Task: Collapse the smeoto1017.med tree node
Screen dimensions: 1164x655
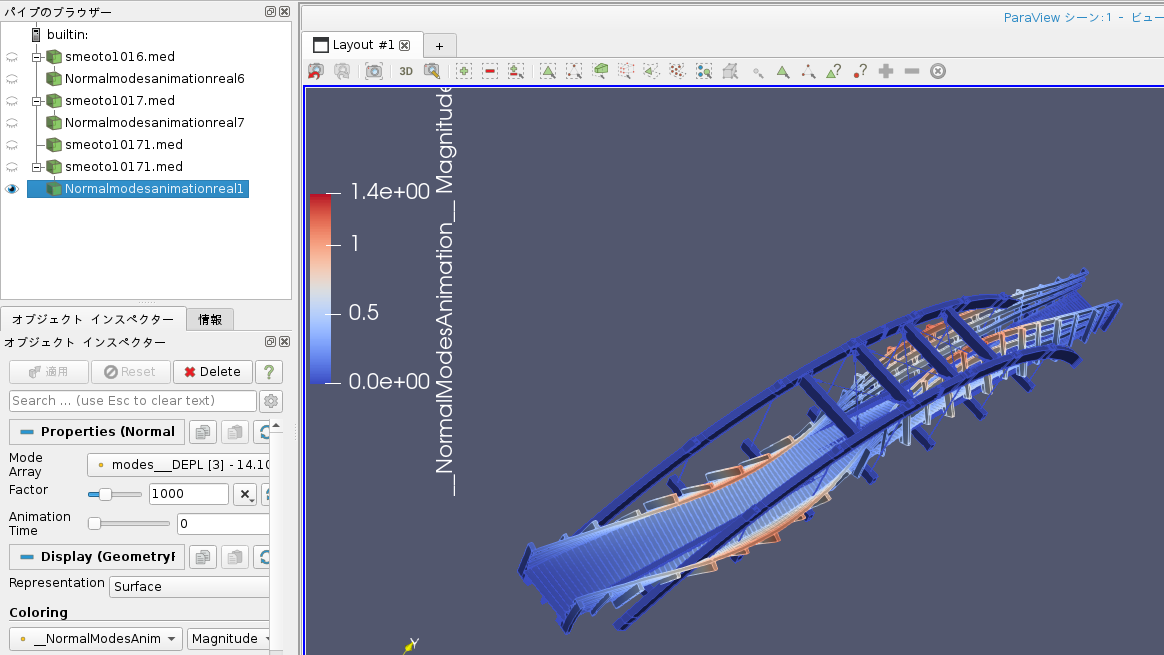Action: pyautogui.click(x=36, y=101)
